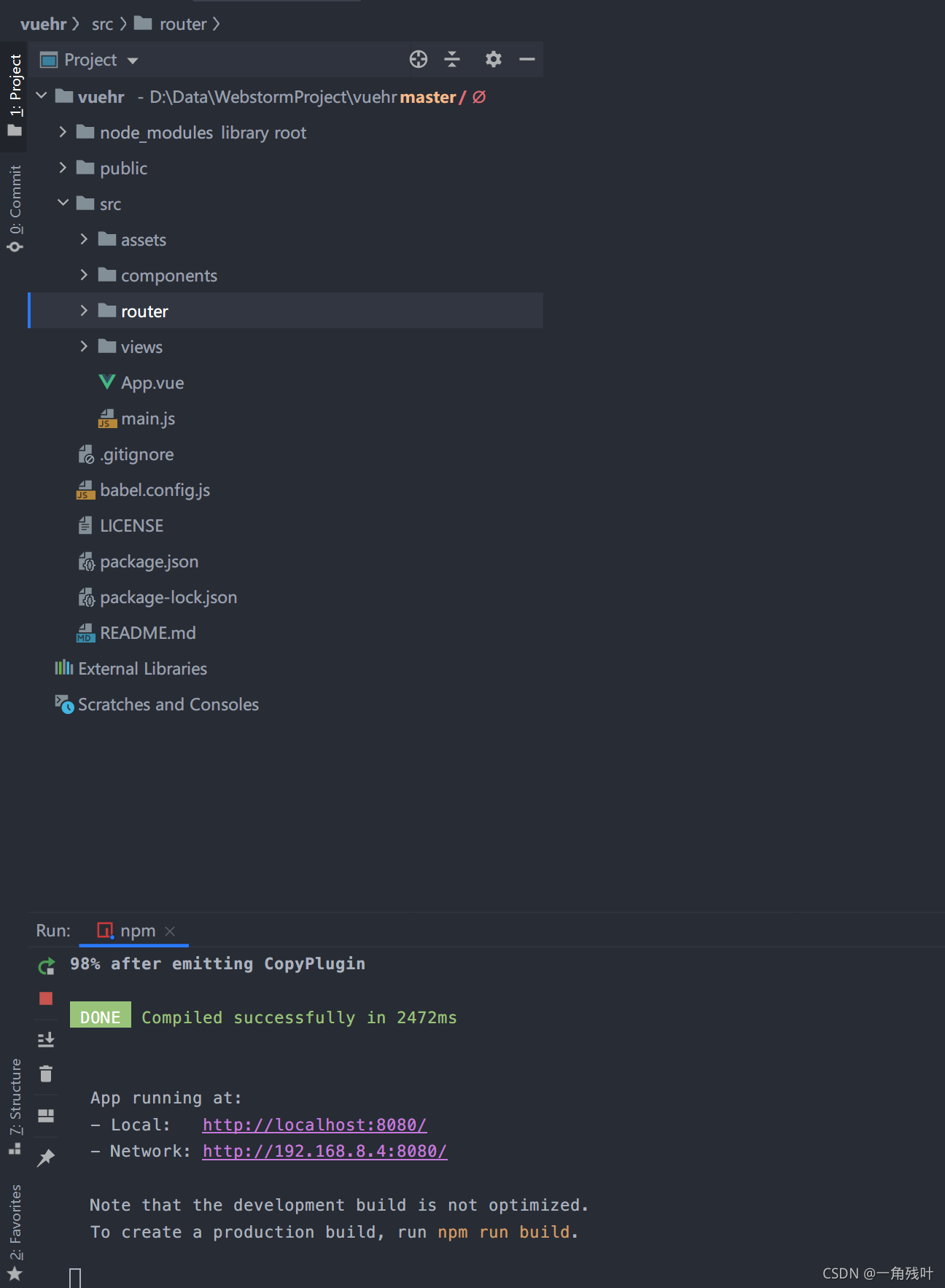
Task: Click 'Compiled successfully in 2472ms' text
Action: pyautogui.click(x=299, y=1017)
